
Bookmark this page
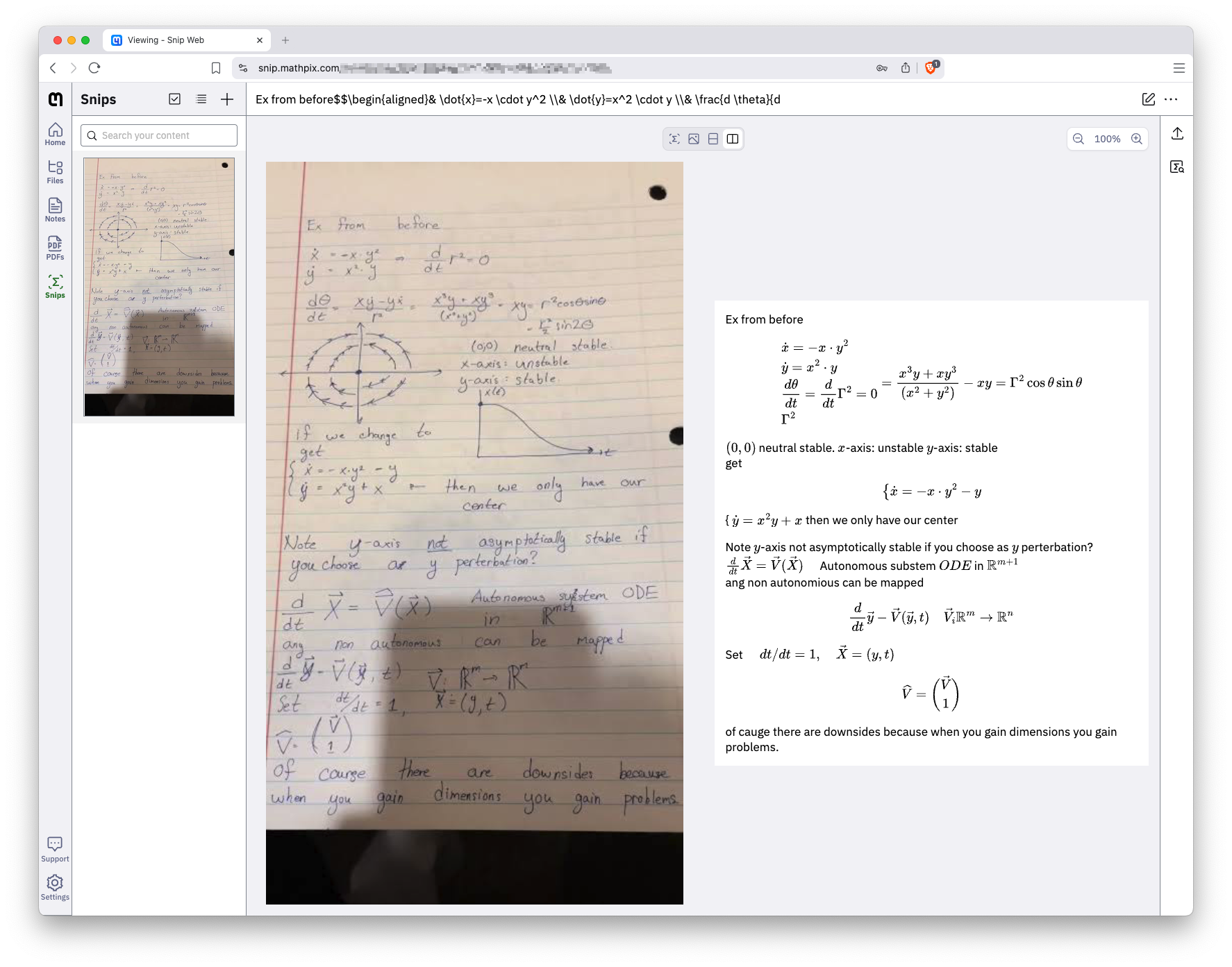216,68
